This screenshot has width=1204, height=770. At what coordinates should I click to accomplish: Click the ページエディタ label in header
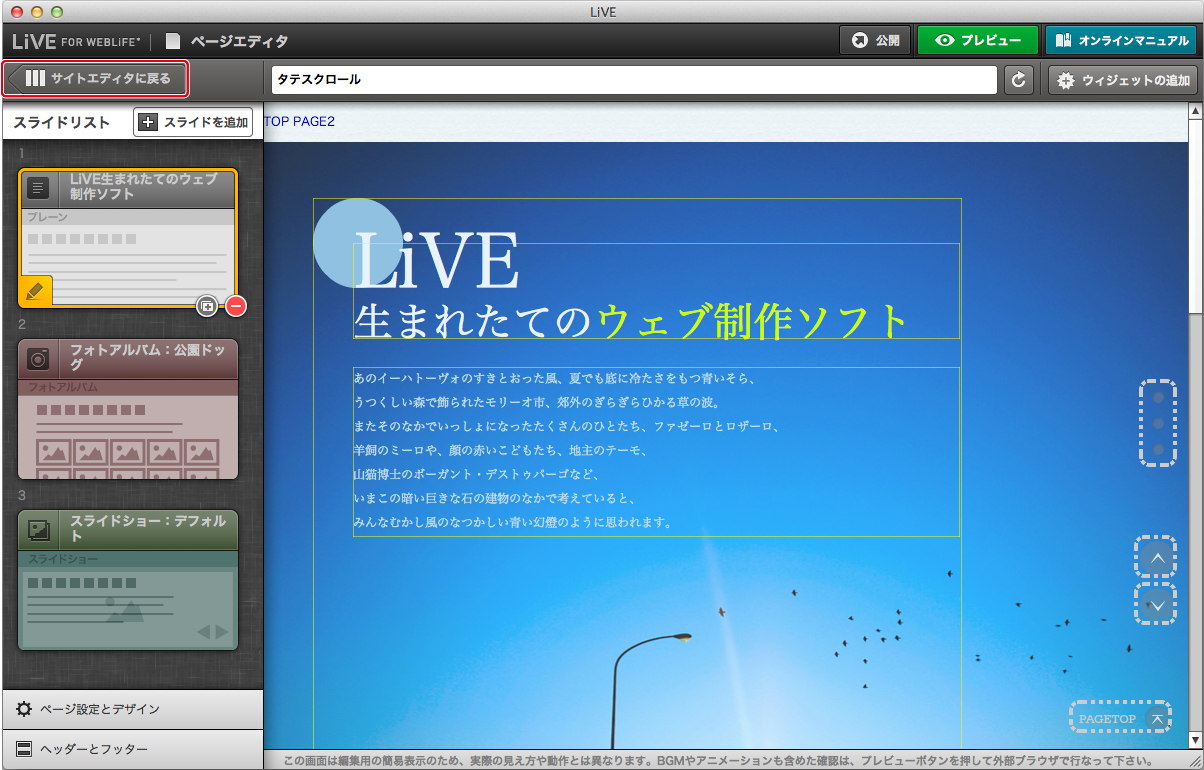click(239, 41)
